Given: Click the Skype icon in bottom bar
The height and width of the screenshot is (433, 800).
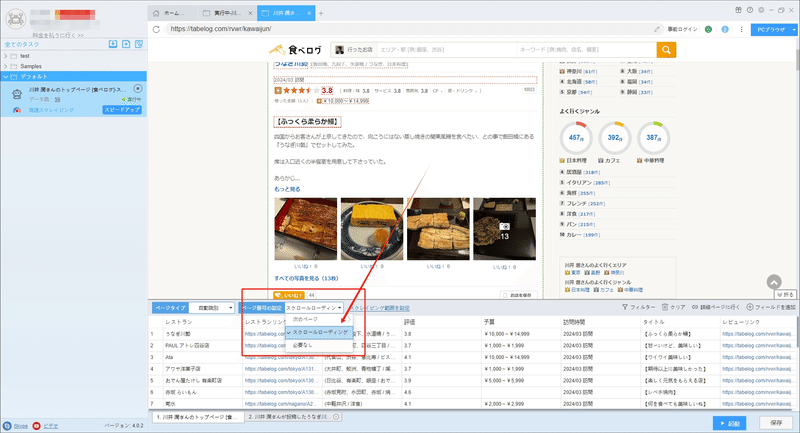Looking at the screenshot, I should [7, 426].
